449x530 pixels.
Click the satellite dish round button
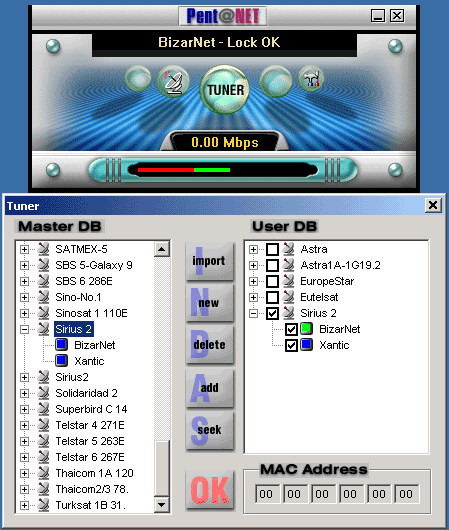pos(173,82)
